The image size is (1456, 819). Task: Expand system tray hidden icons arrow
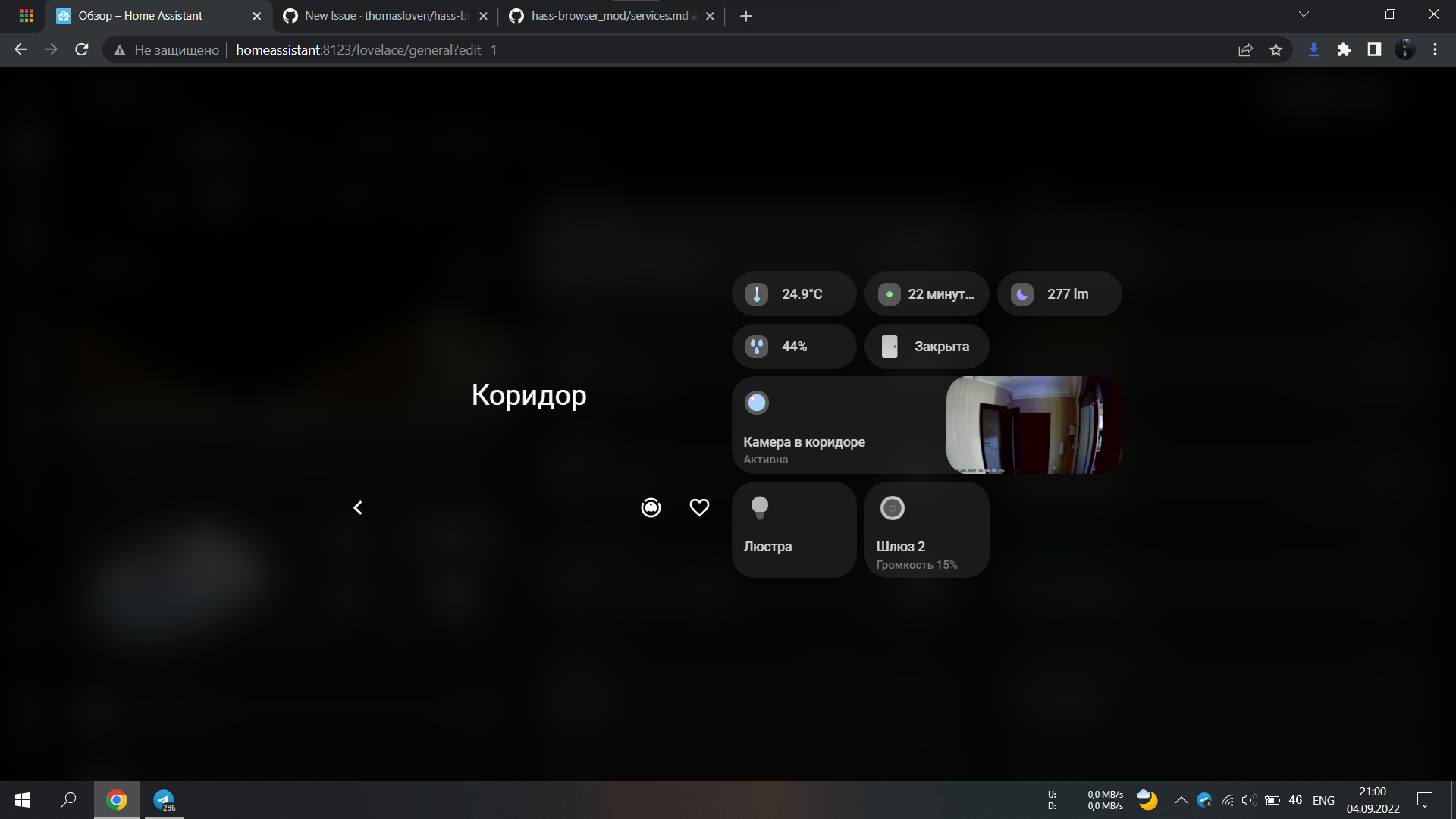click(1181, 800)
